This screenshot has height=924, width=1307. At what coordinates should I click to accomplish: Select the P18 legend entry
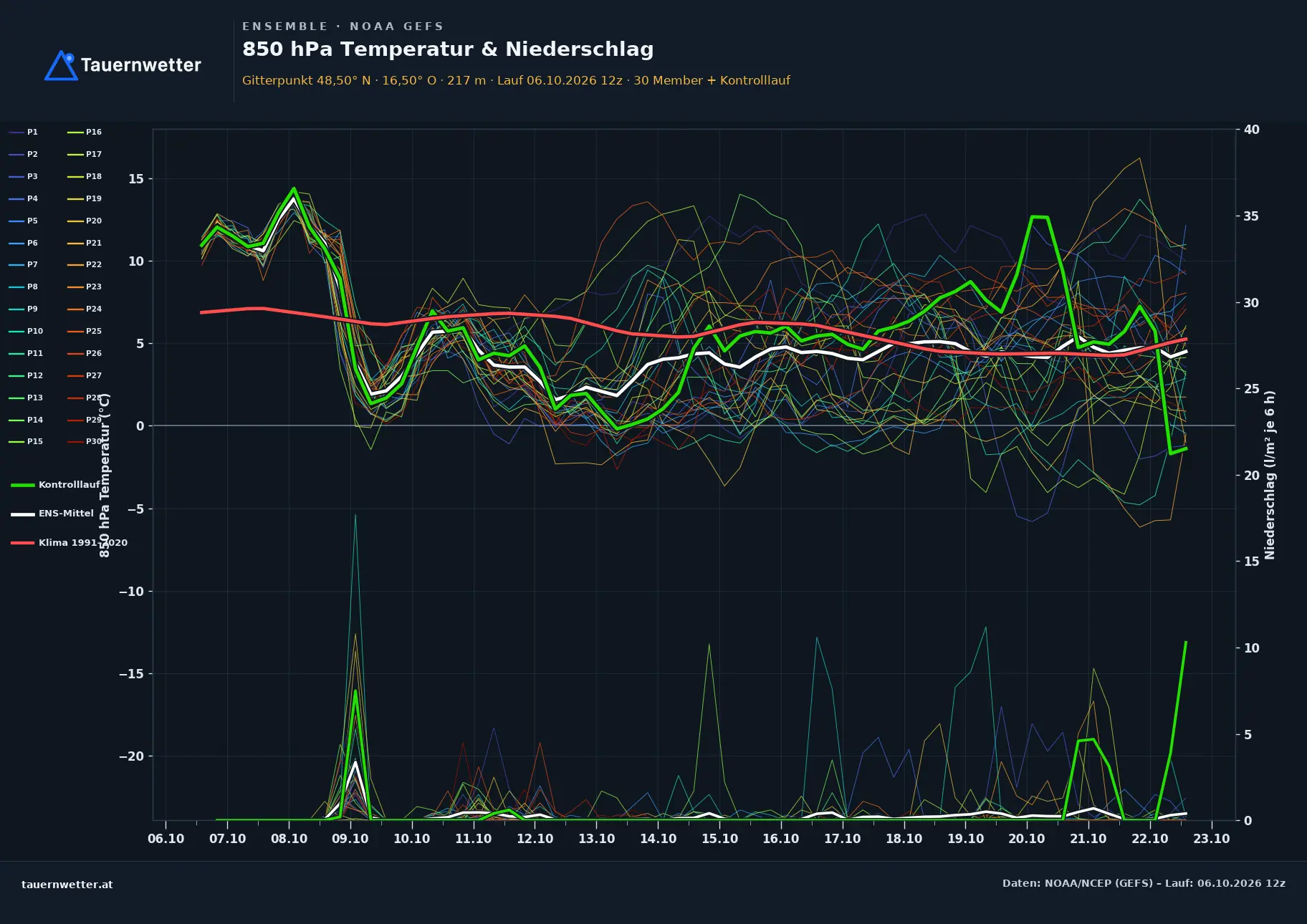tap(85, 177)
